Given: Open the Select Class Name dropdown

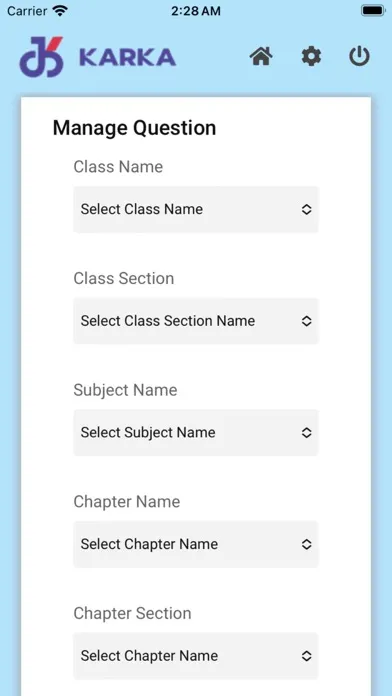Looking at the screenshot, I should click(196, 209).
